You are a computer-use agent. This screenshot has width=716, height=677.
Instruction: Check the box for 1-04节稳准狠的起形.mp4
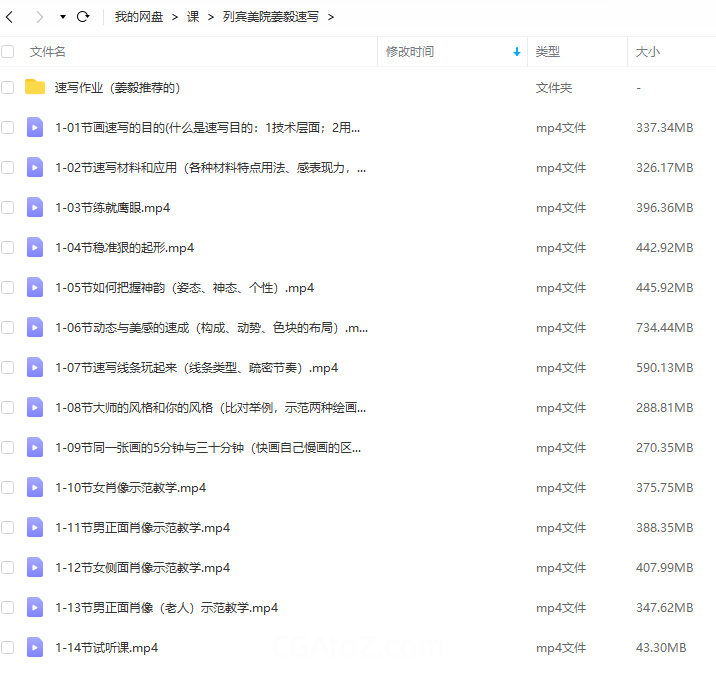pos(8,247)
